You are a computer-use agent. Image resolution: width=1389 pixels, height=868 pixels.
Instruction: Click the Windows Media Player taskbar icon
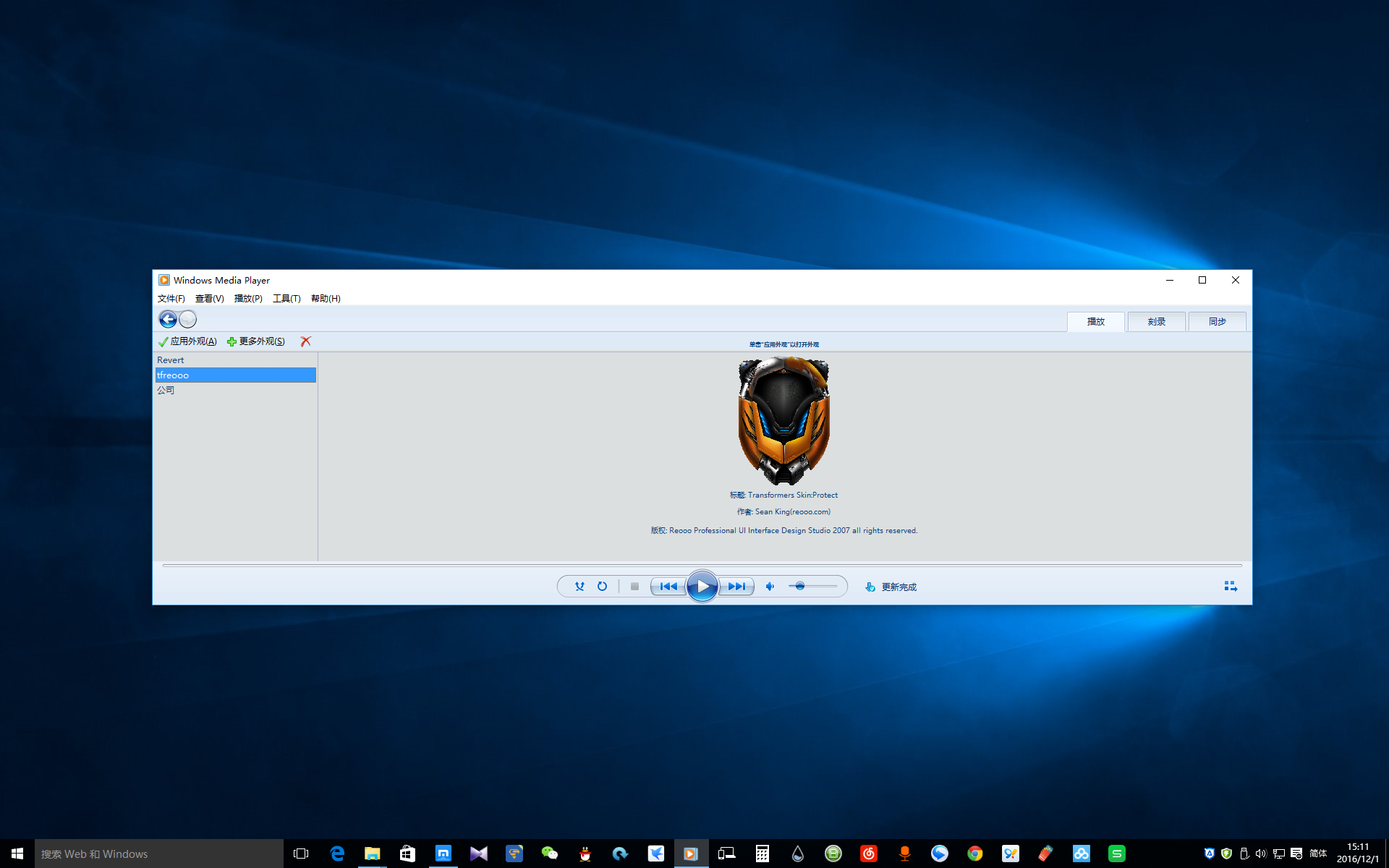pos(691,854)
